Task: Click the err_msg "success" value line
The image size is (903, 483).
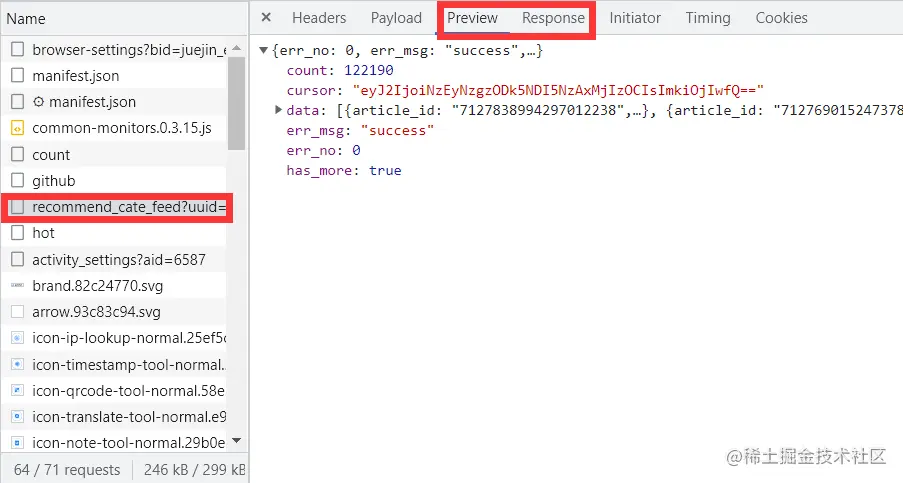Action: [x=360, y=131]
